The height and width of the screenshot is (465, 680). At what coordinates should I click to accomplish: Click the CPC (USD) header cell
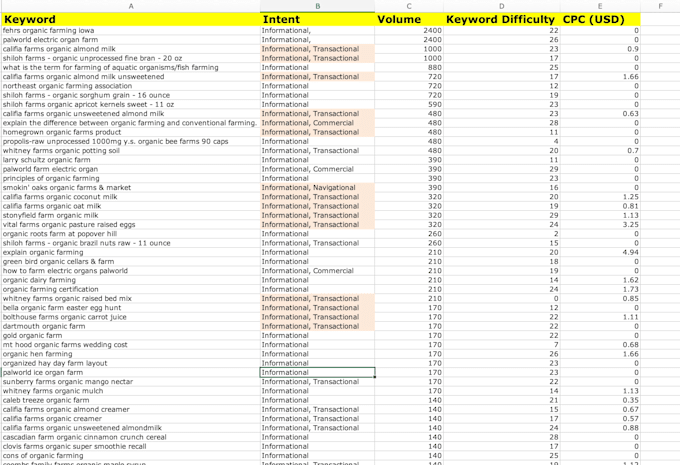600,20
